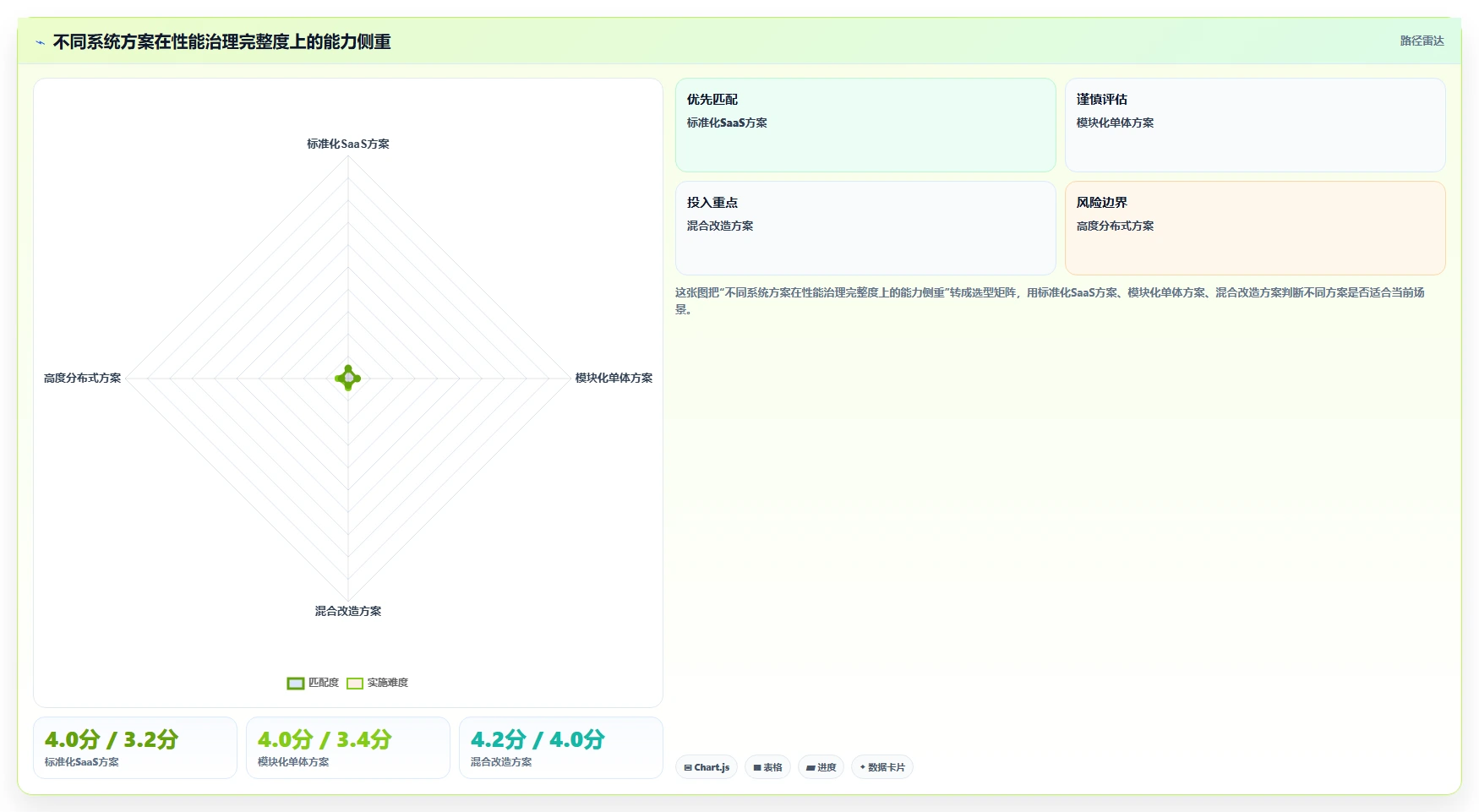Open the 投入重点 card
Screen dimensions: 1479x812
(865, 228)
